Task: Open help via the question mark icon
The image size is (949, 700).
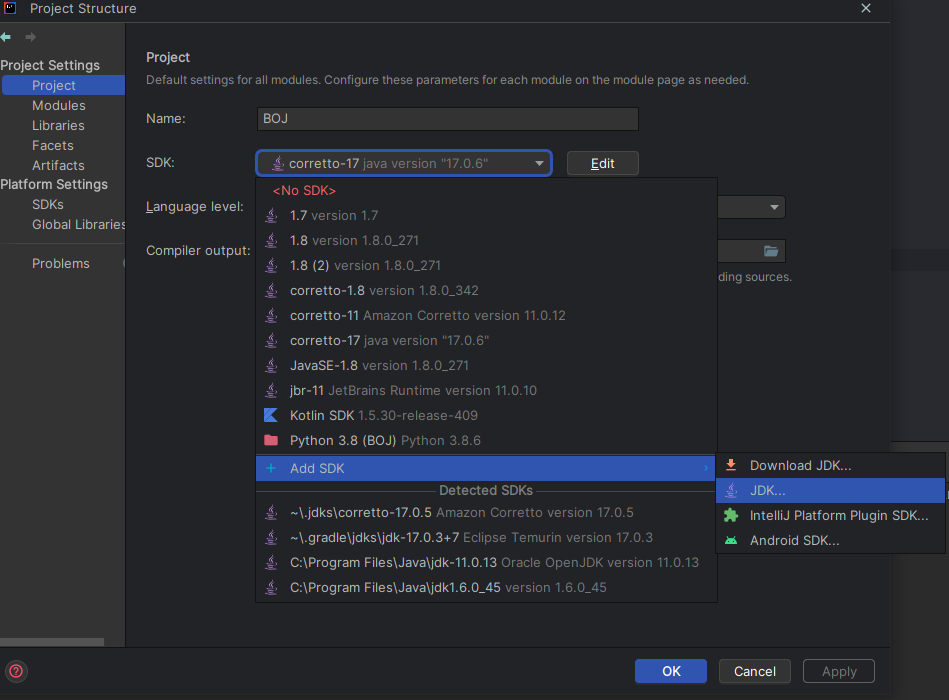Action: [17, 671]
